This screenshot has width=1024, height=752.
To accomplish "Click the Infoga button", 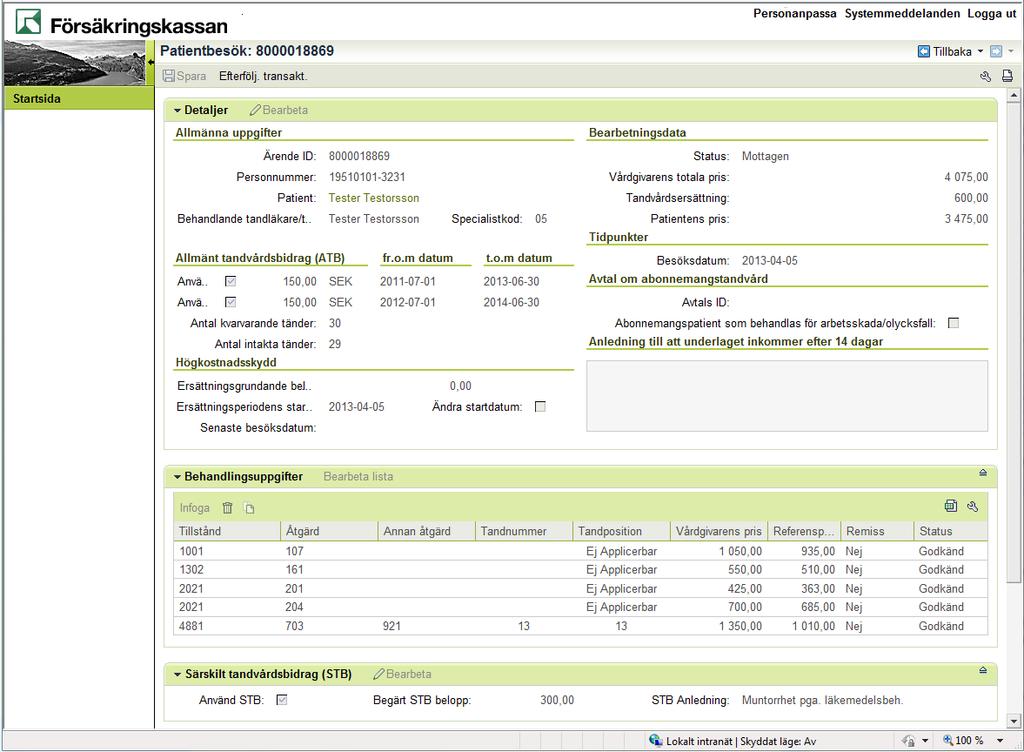I will [x=195, y=508].
